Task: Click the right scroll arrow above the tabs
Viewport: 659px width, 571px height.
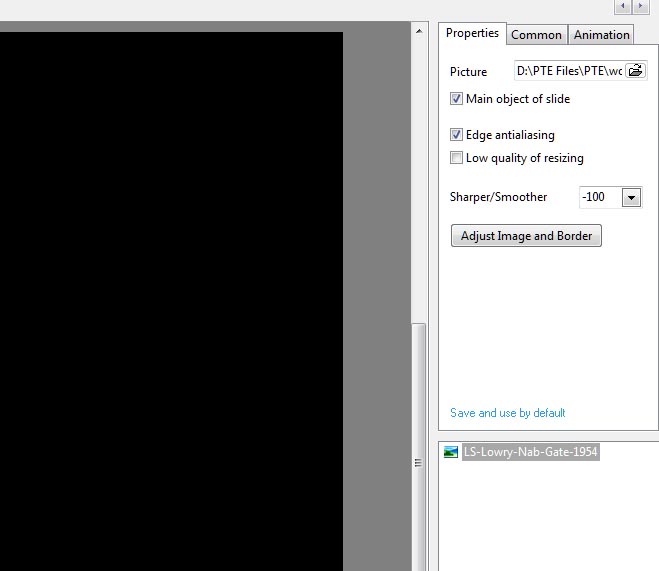Action: pos(639,7)
